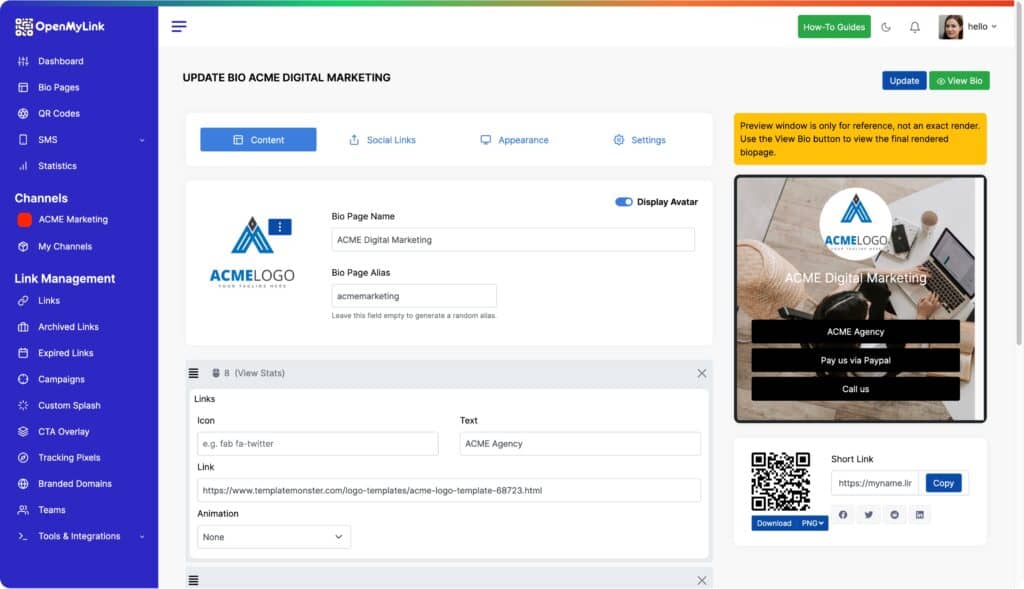Click the Tracking Pixels icon
Image resolution: width=1024 pixels, height=589 pixels.
click(x=23, y=457)
